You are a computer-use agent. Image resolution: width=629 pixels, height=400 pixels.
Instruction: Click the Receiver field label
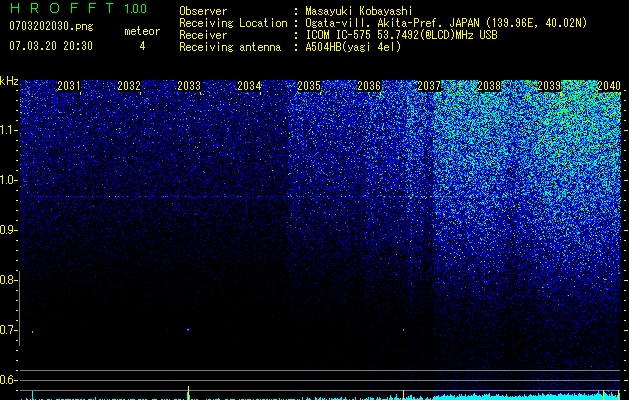203,35
